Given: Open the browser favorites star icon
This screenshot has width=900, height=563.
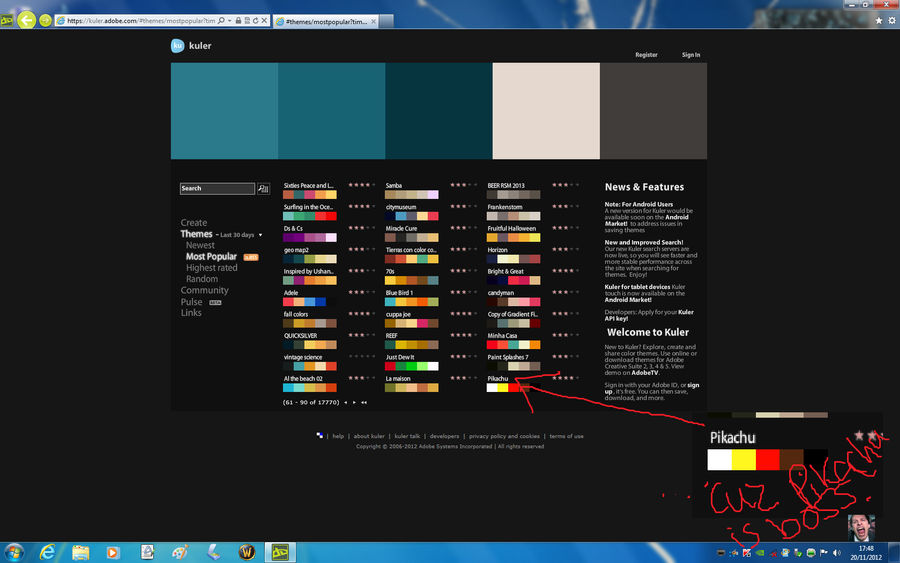Looking at the screenshot, I should (x=879, y=20).
